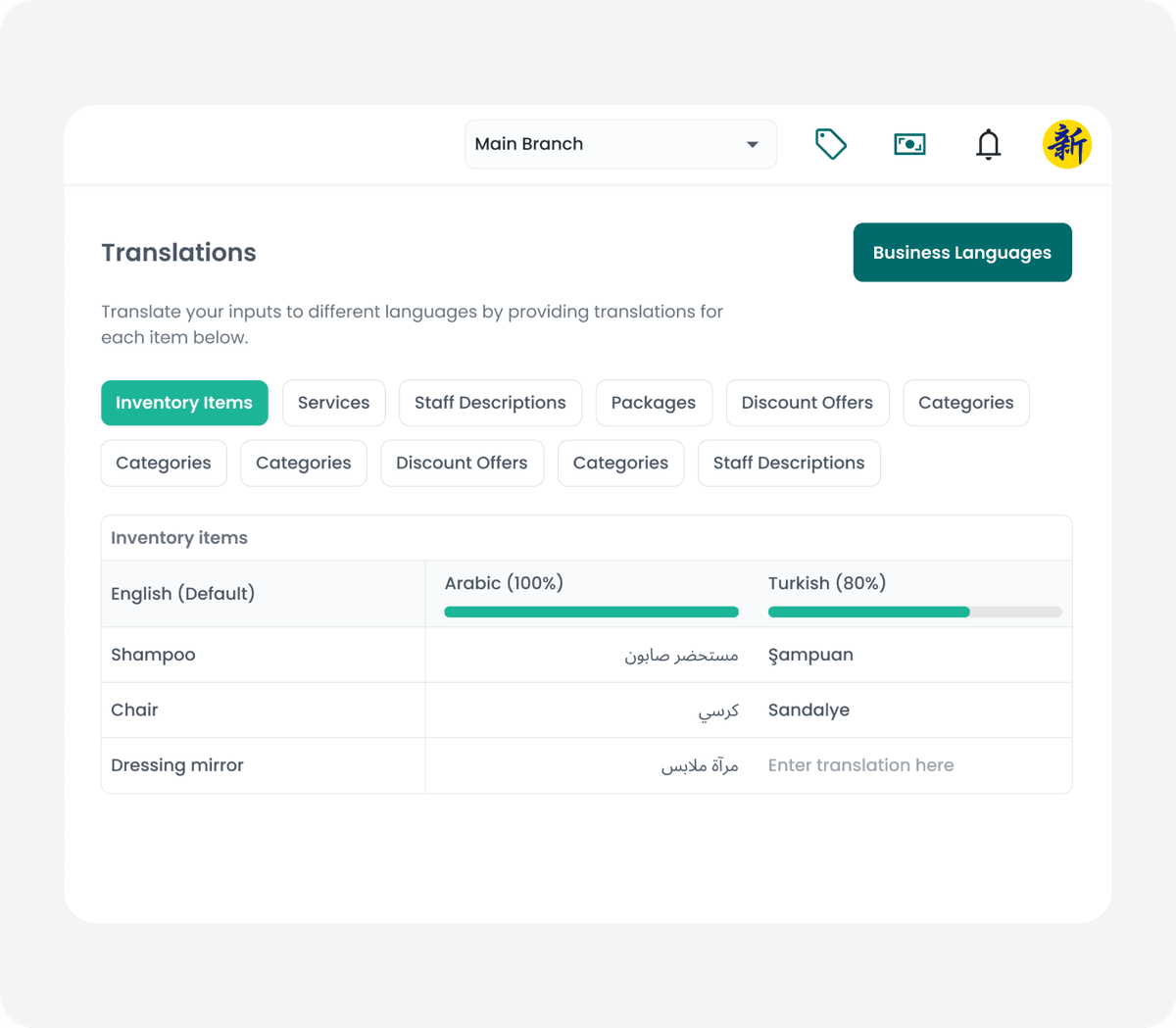
Task: Click the Inventory items table header
Action: (x=179, y=537)
